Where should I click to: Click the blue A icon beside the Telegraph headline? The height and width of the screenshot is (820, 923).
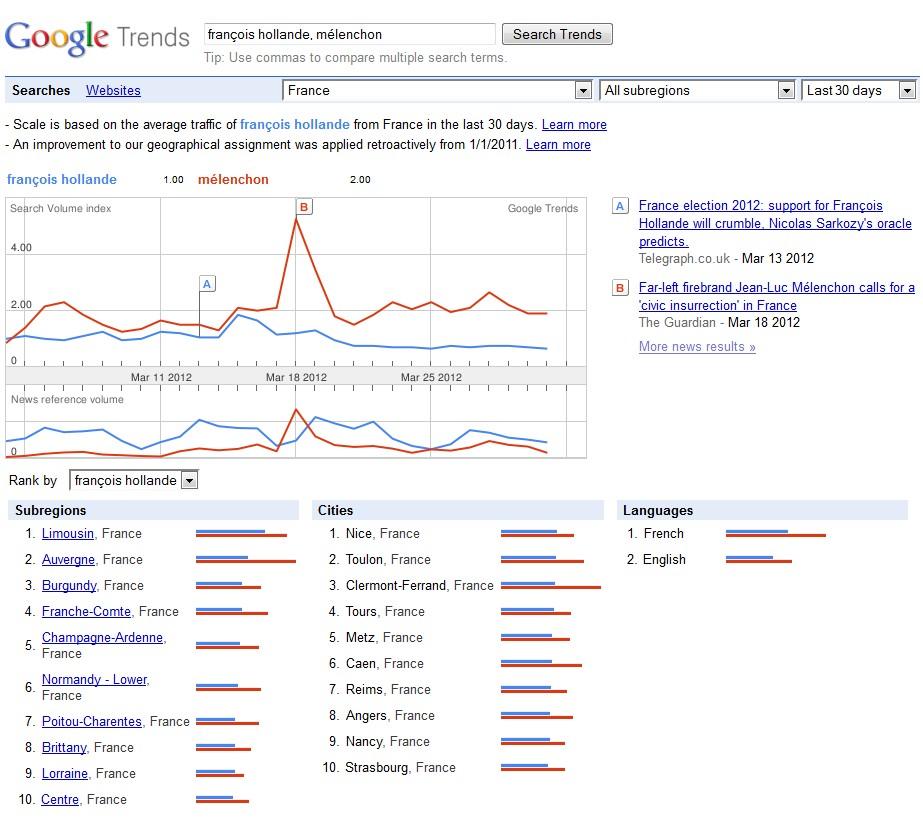click(x=620, y=207)
